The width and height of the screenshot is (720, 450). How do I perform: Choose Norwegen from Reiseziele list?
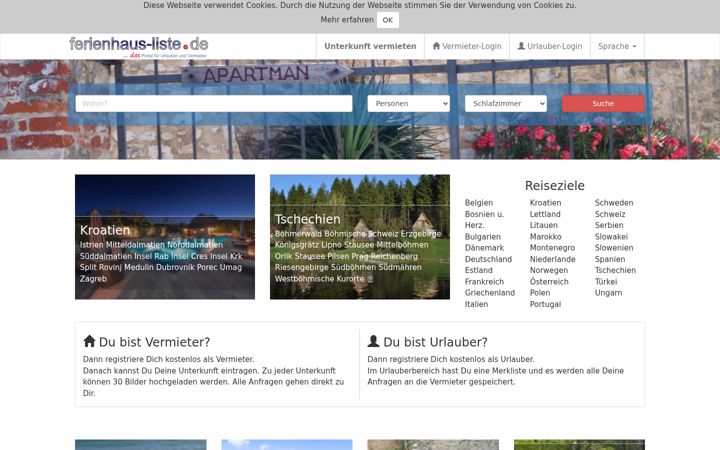[x=549, y=270]
